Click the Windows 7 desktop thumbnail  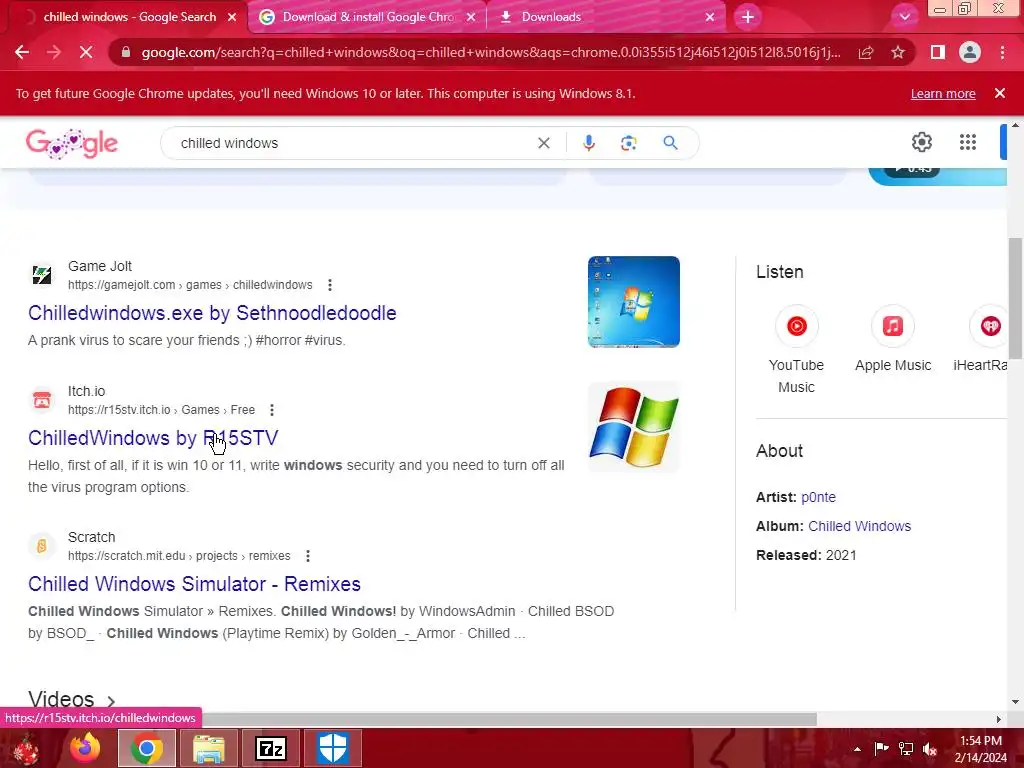click(633, 302)
